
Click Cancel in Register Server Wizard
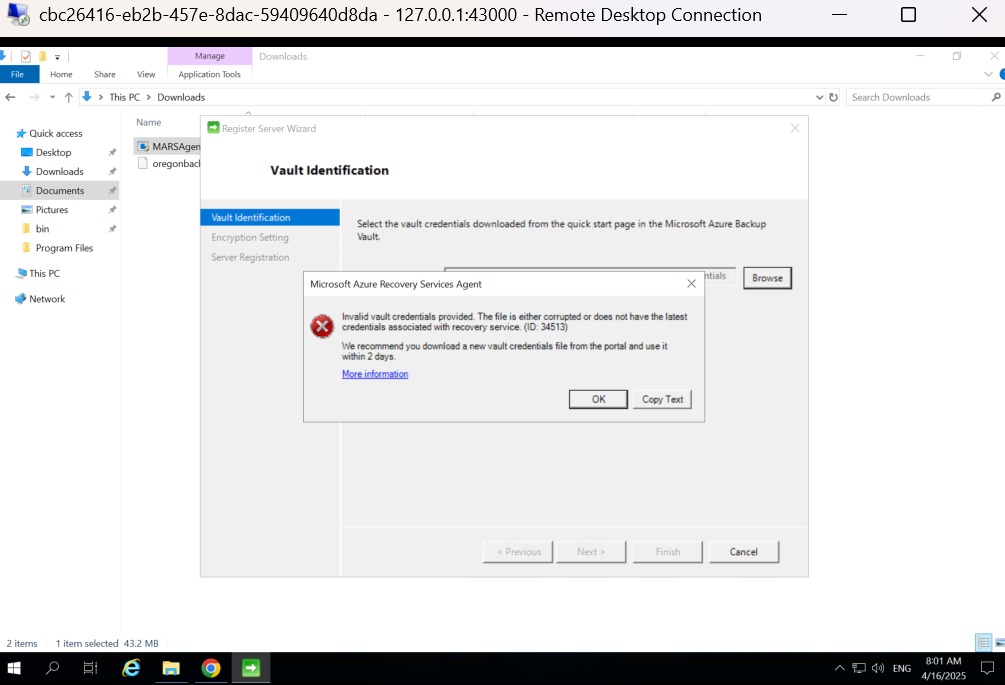click(743, 552)
